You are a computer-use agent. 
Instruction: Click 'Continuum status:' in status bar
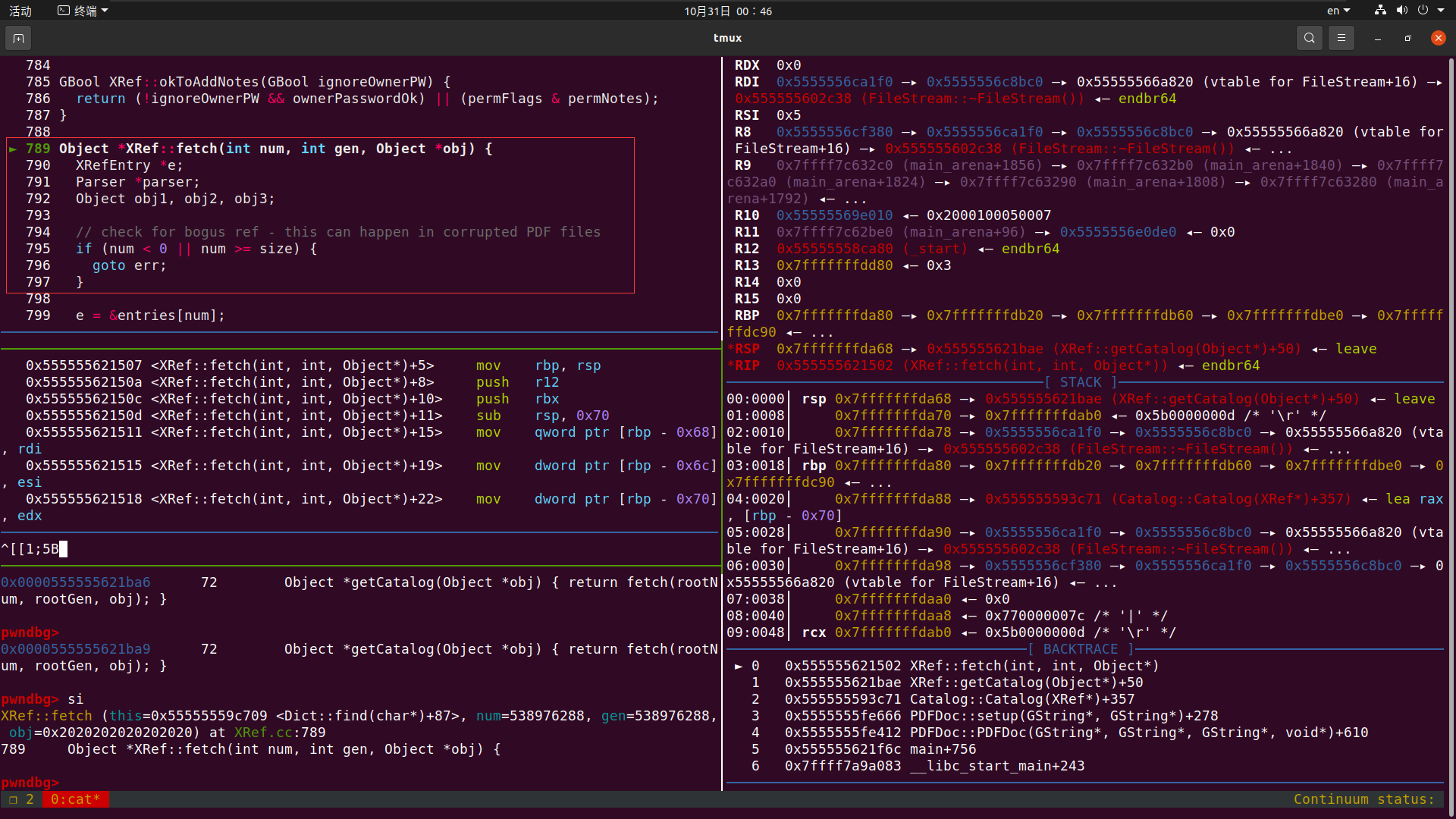click(x=1364, y=799)
